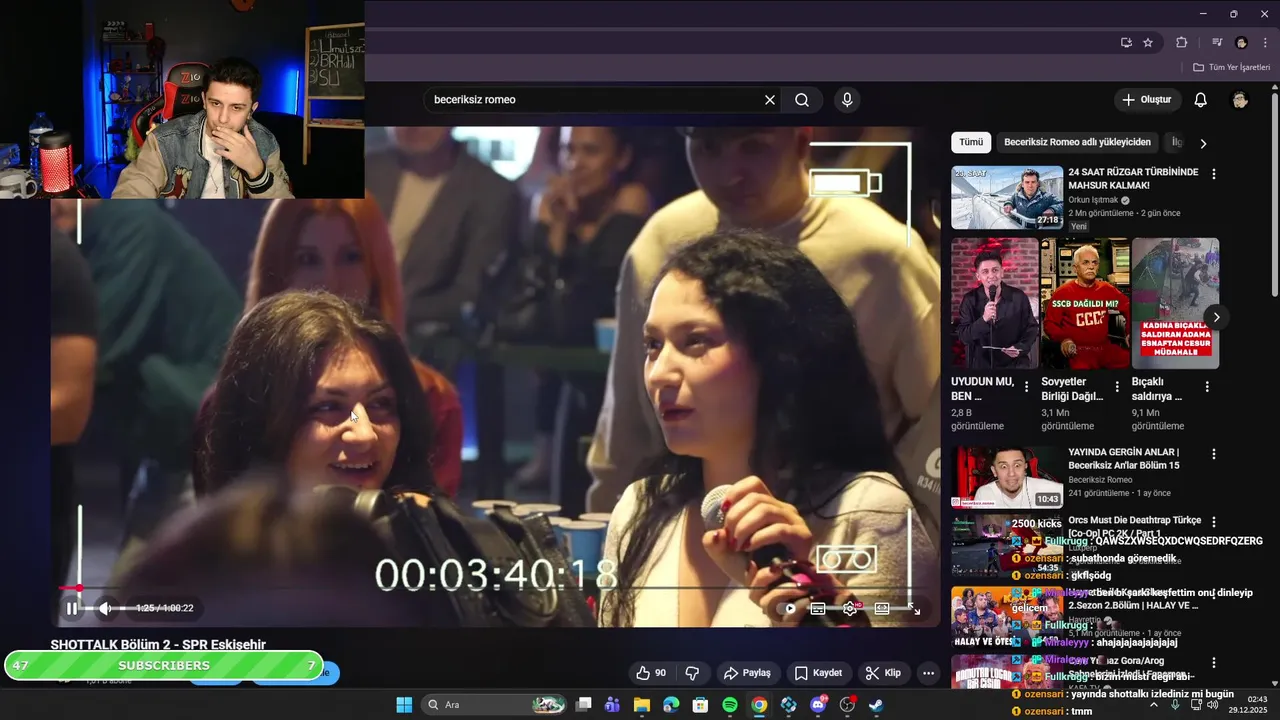Screen dimensions: 1280x720
Task: Seek on the red video progress bar
Action: coord(495,588)
